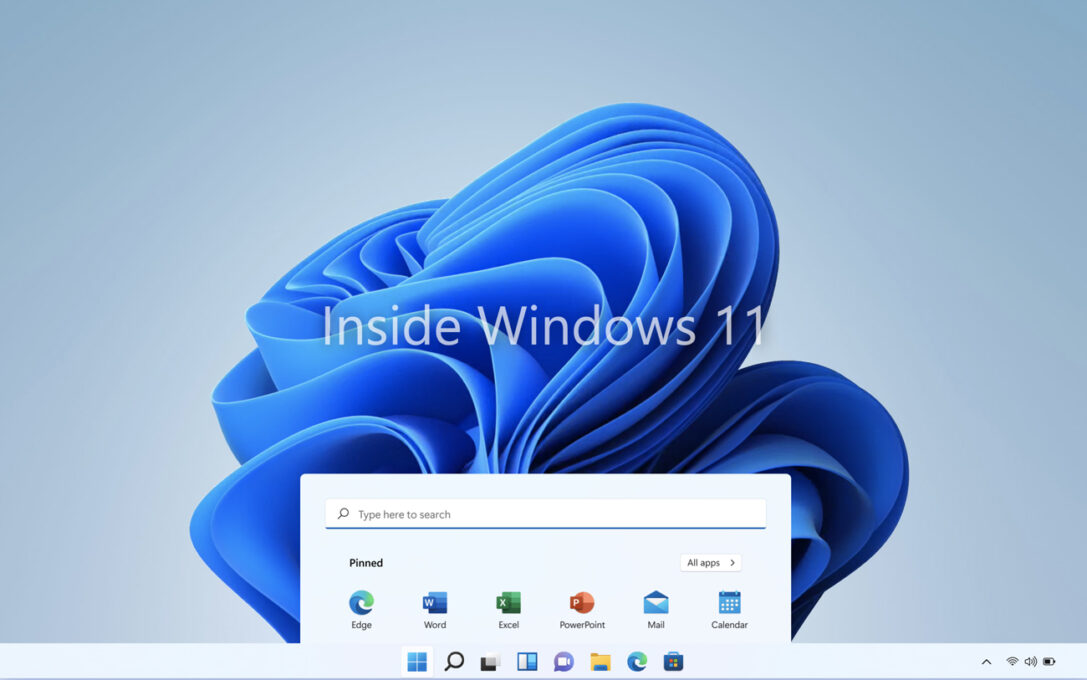Open the Chat icon on taskbar

pyautogui.click(x=564, y=662)
